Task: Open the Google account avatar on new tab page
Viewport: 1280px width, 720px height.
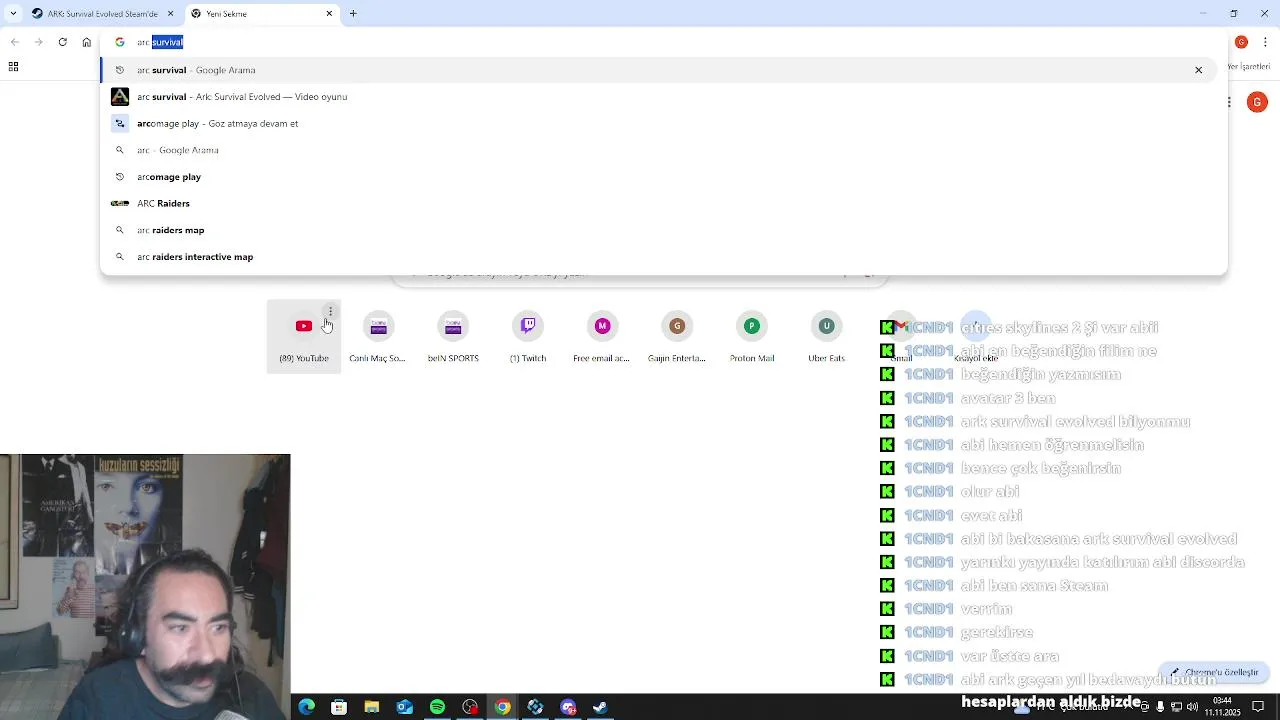Action: coord(1258,102)
